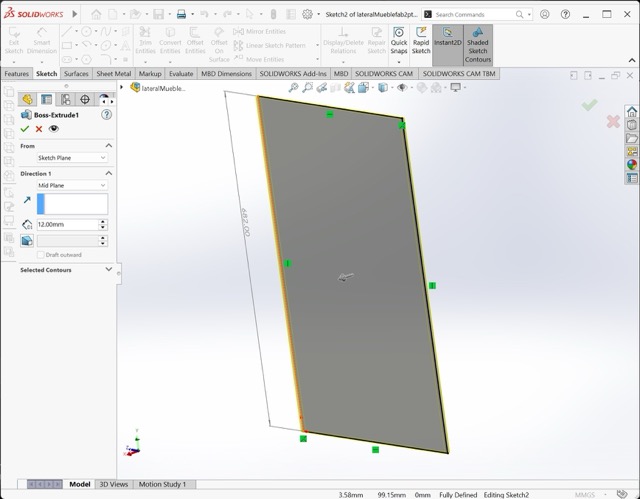This screenshot has height=499, width=640.
Task: Open SOLIDWORKS Resources home task pane
Action: click(632, 111)
